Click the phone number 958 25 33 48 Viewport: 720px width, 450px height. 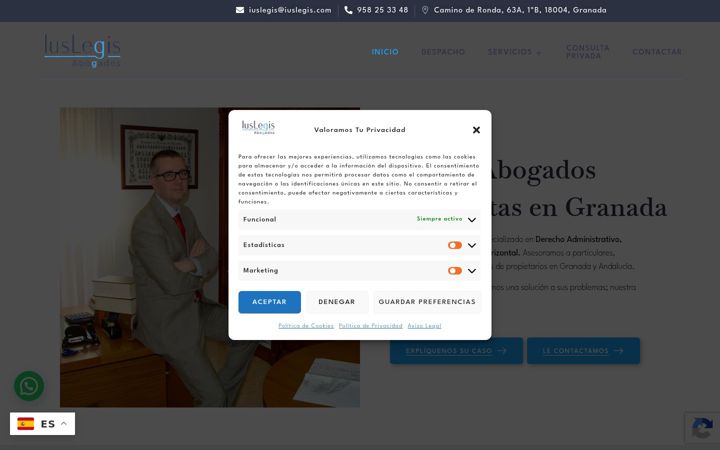[382, 10]
